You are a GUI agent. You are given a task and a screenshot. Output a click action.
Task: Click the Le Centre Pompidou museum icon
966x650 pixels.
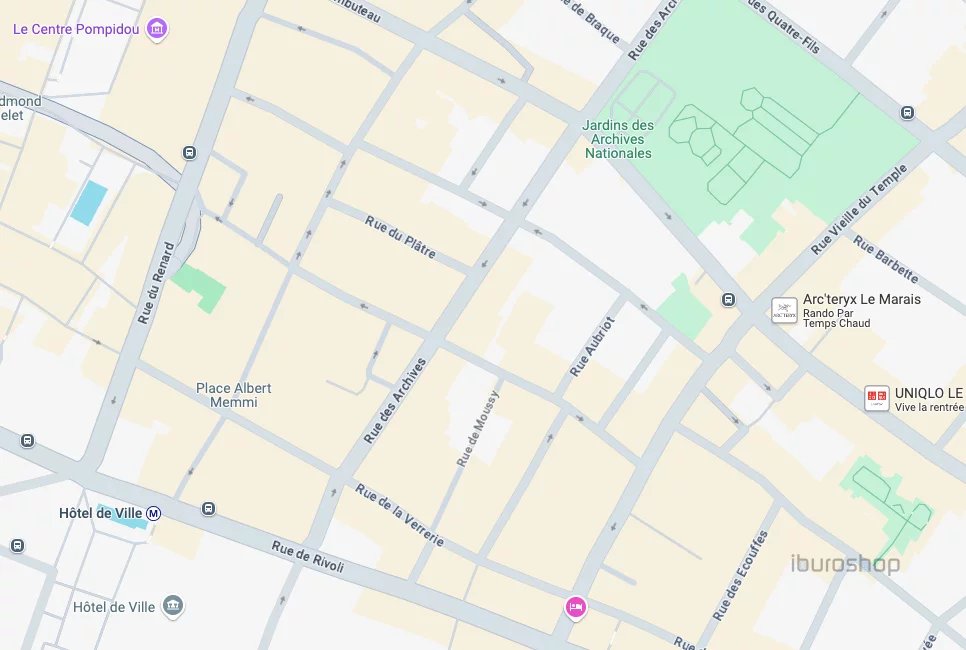click(x=156, y=28)
